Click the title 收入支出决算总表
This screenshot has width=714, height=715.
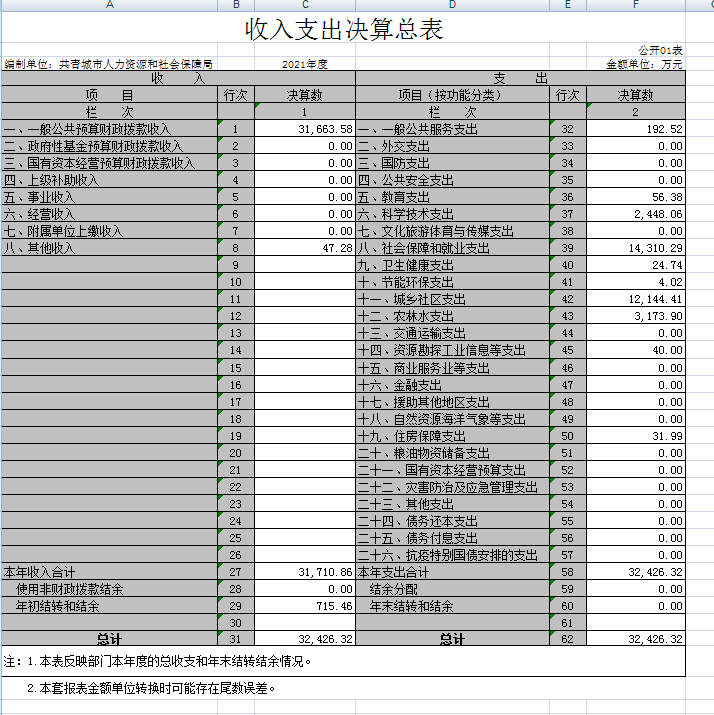(x=344, y=31)
